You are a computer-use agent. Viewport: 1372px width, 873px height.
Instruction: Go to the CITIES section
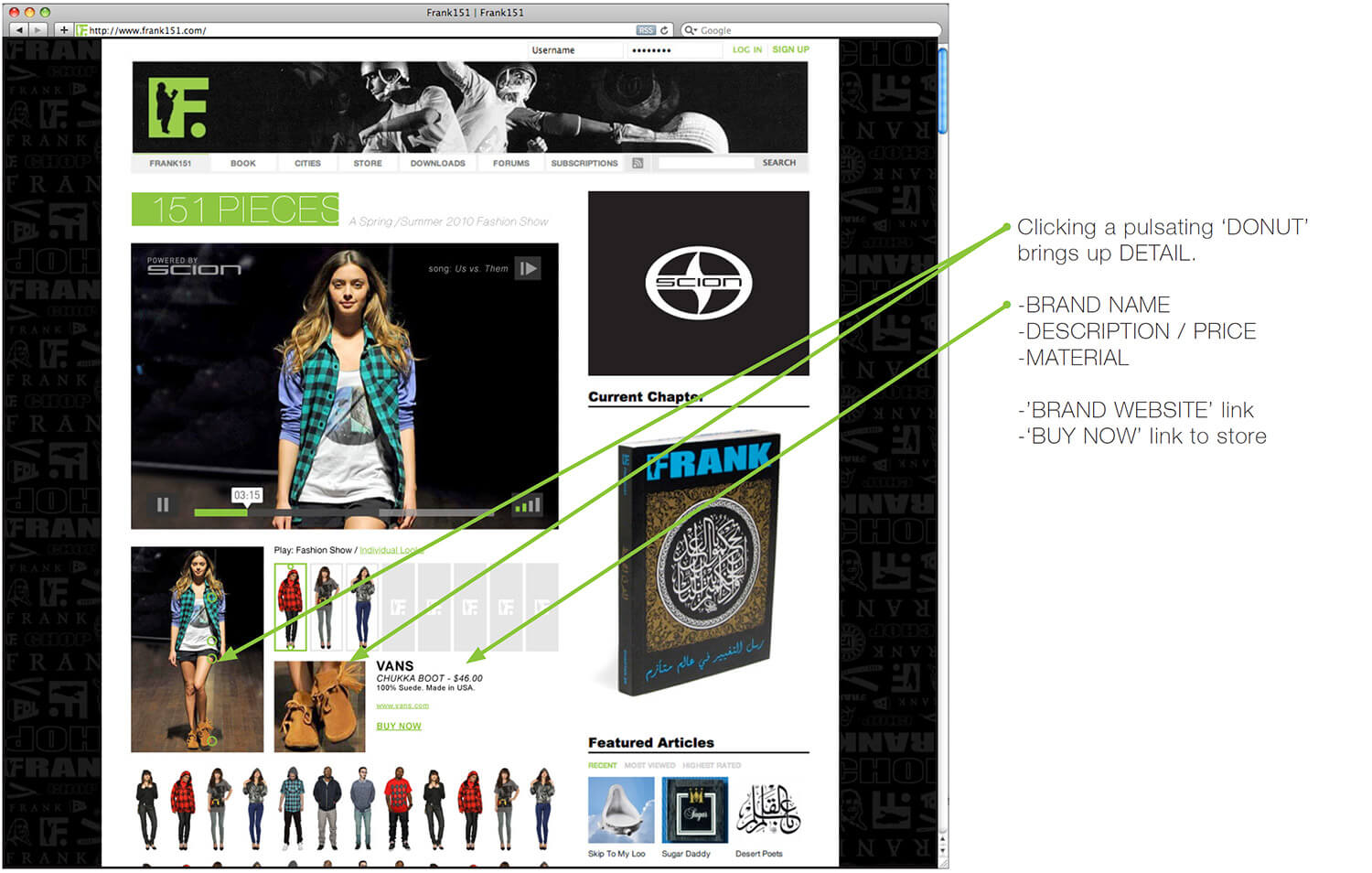[x=307, y=163]
